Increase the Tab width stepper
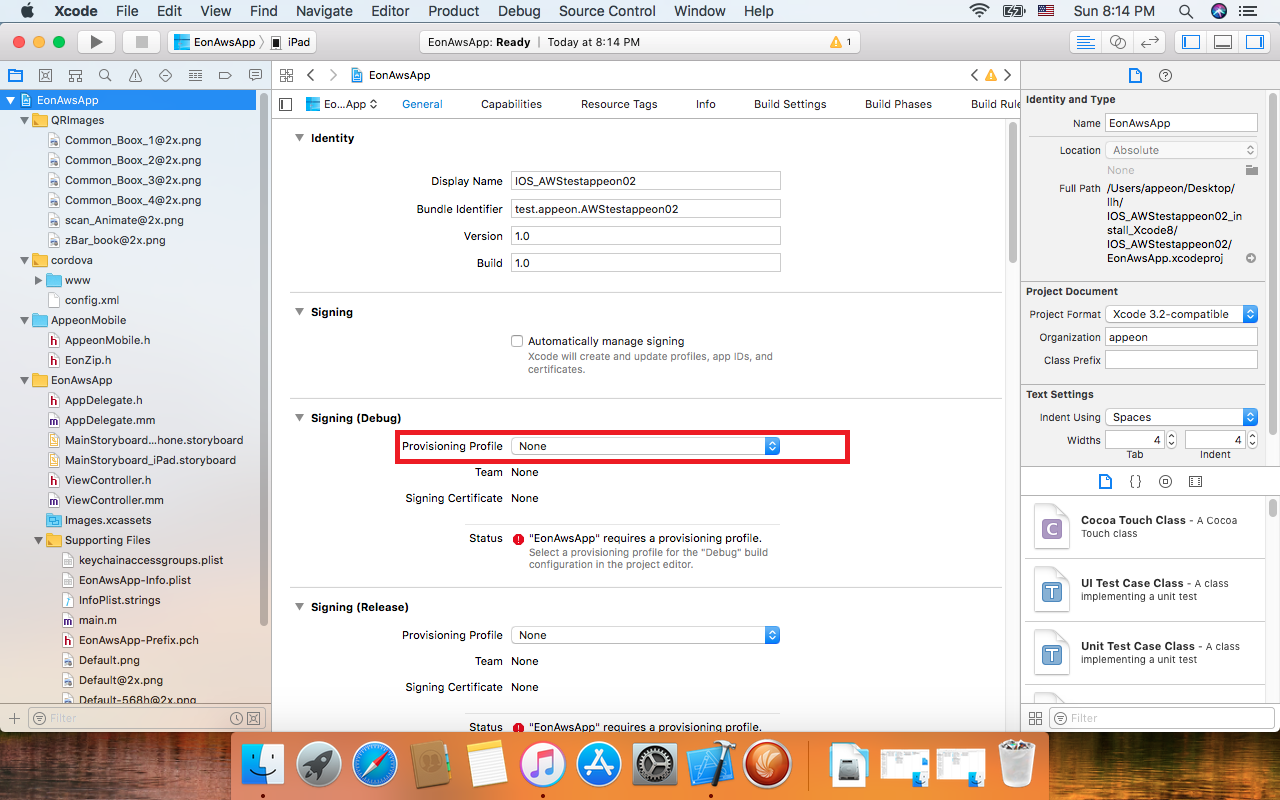1280x800 pixels. [x=1172, y=435]
